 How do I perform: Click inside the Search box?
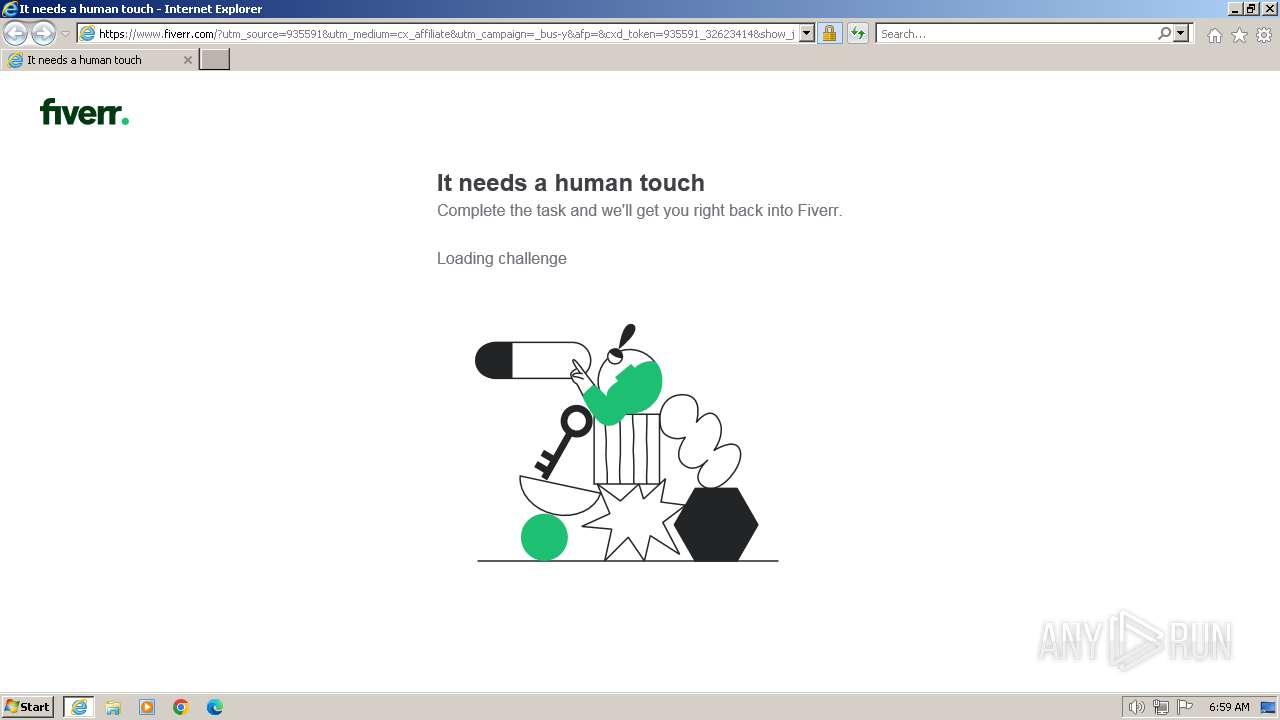pos(1015,34)
